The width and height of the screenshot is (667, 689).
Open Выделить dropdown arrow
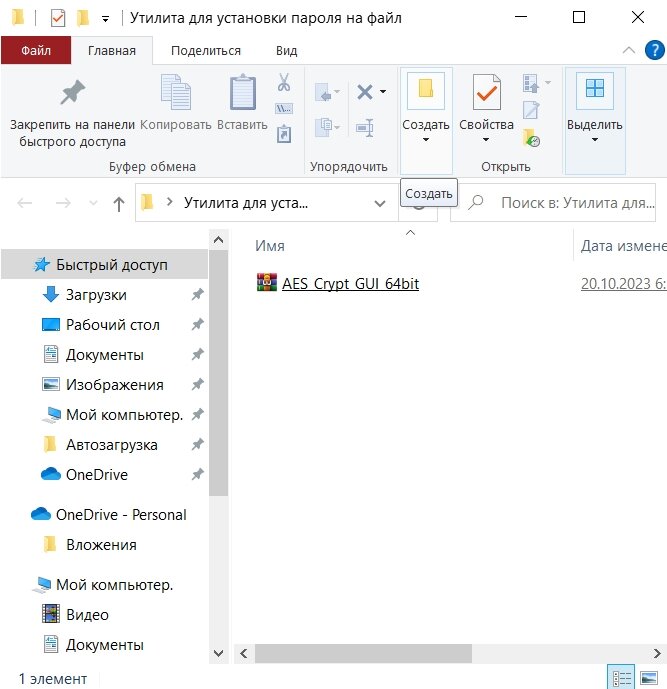pyautogui.click(x=594, y=140)
